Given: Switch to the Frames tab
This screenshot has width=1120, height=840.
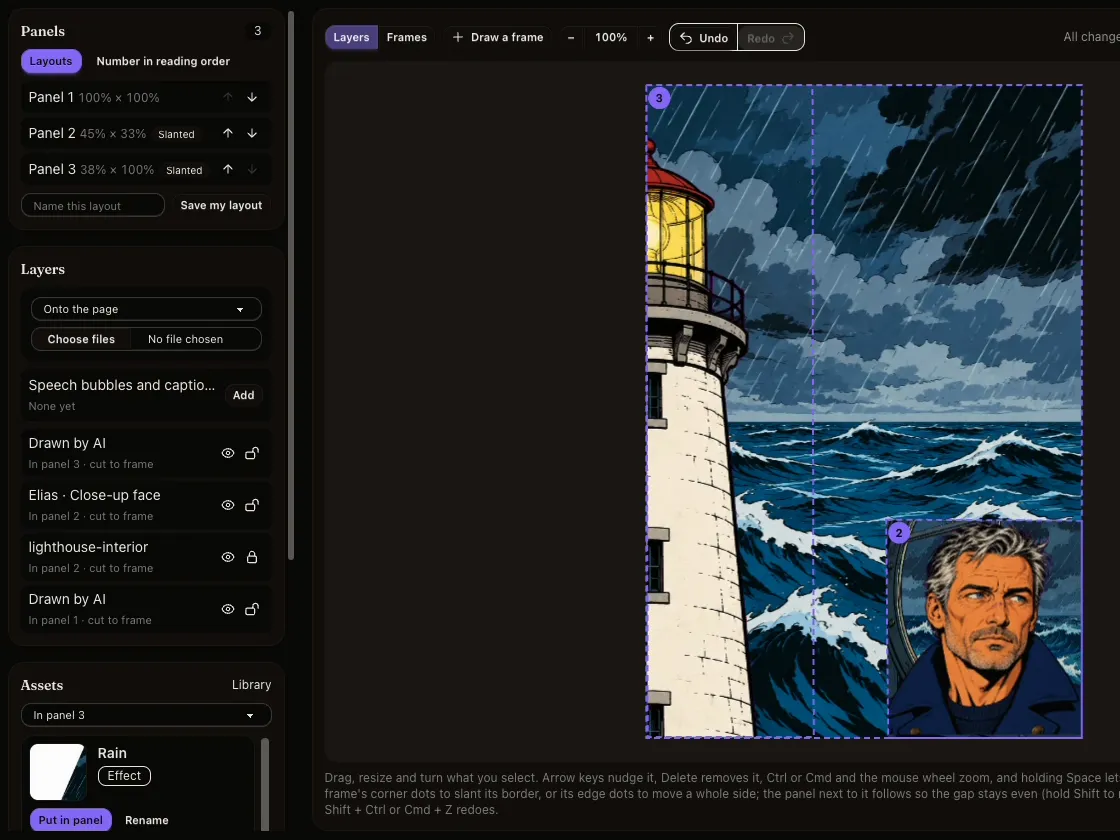Looking at the screenshot, I should (x=406, y=37).
